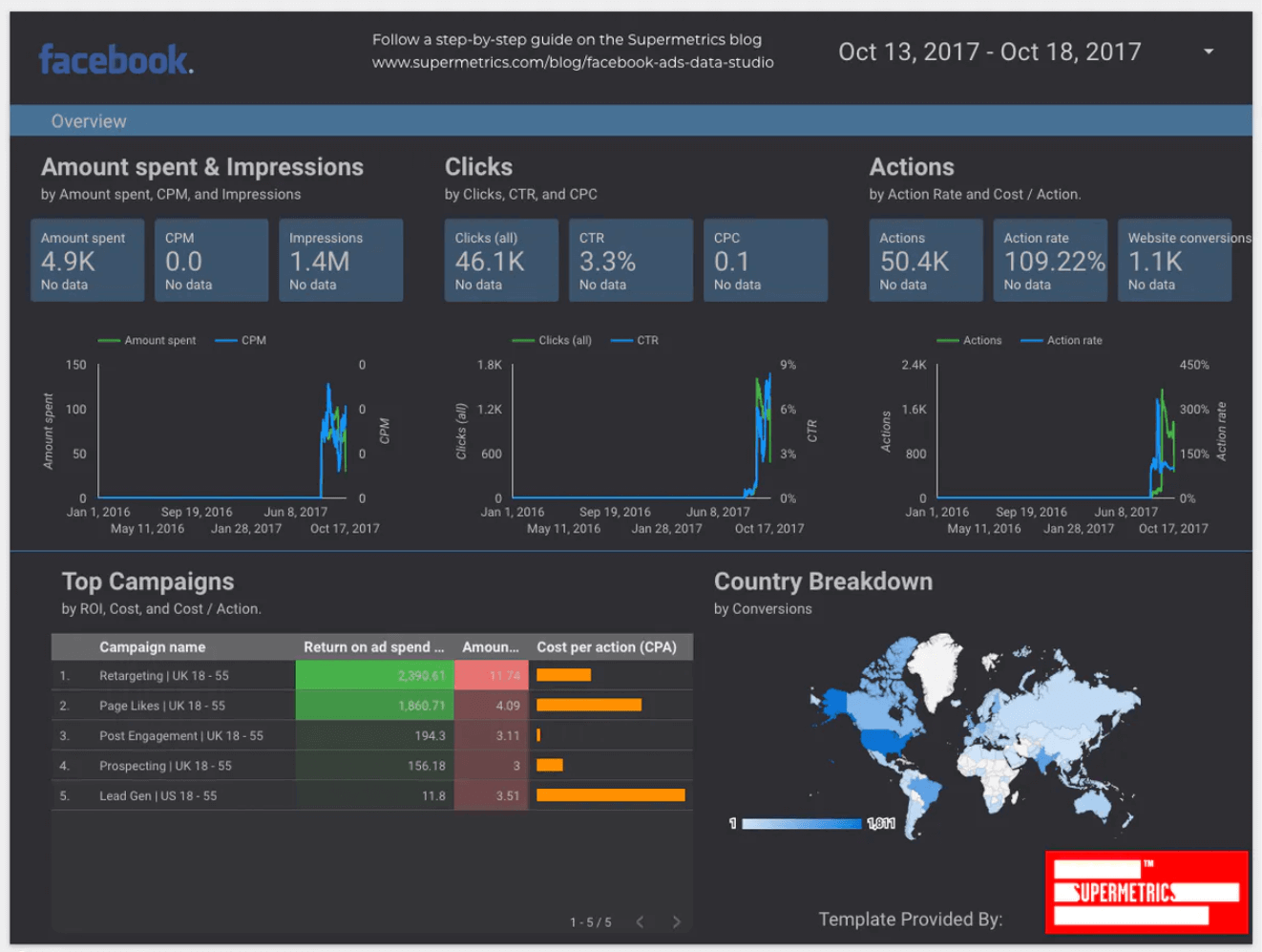Click the Lead Gen CPA orange bar
1262x952 pixels.
coord(611,795)
